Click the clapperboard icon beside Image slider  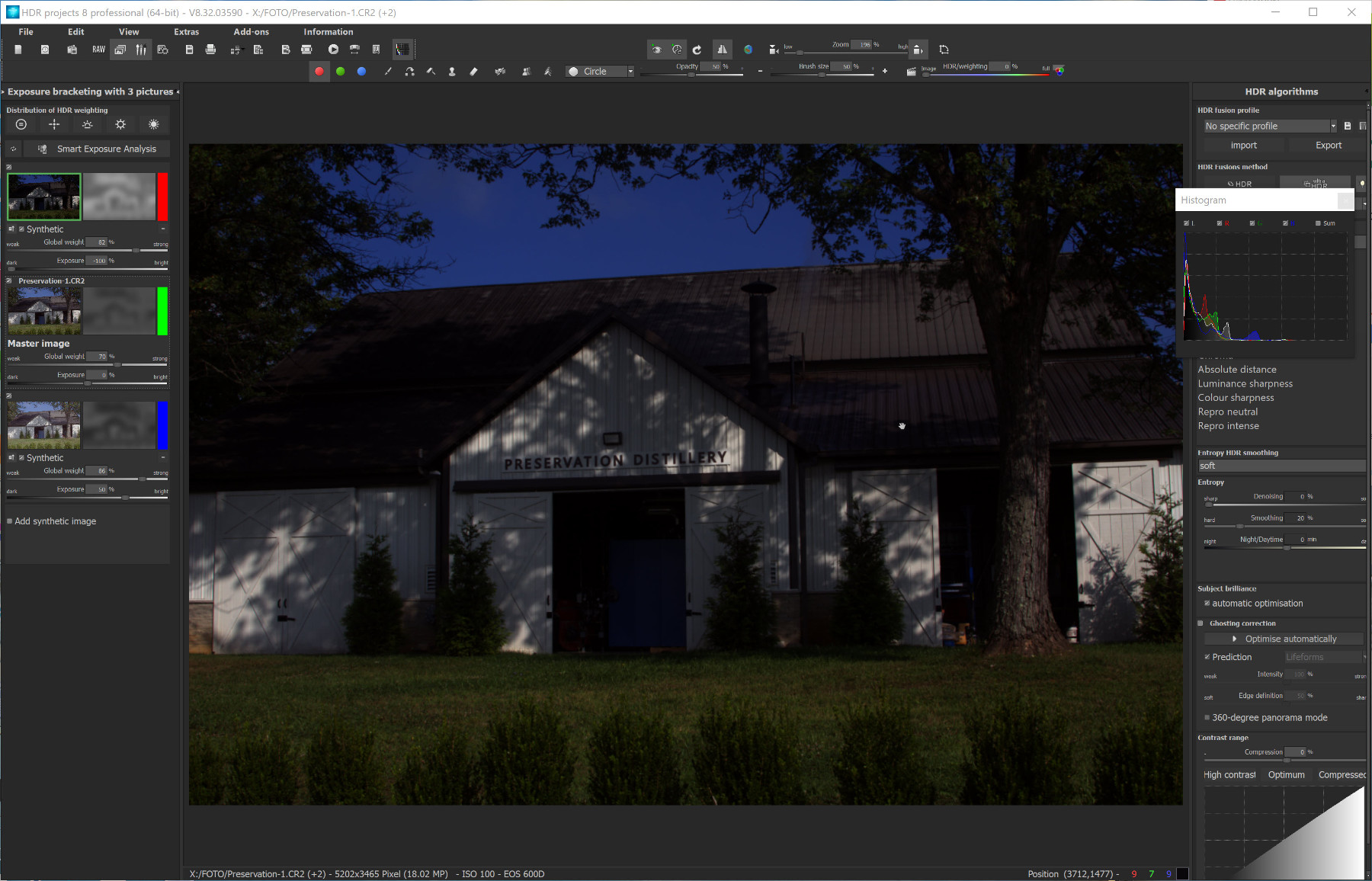click(x=912, y=72)
